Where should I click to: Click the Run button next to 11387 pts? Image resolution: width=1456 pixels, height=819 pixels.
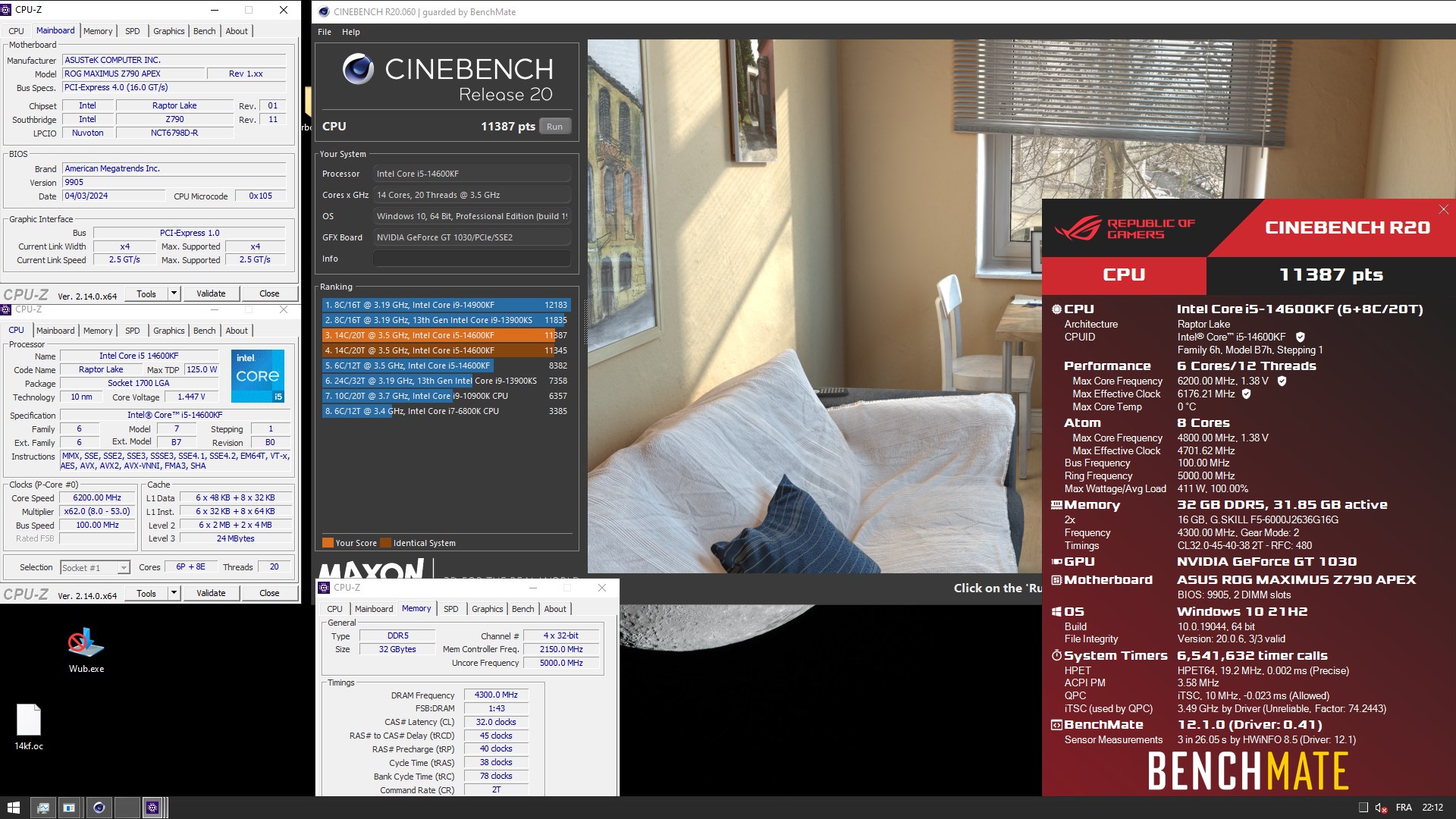555,127
